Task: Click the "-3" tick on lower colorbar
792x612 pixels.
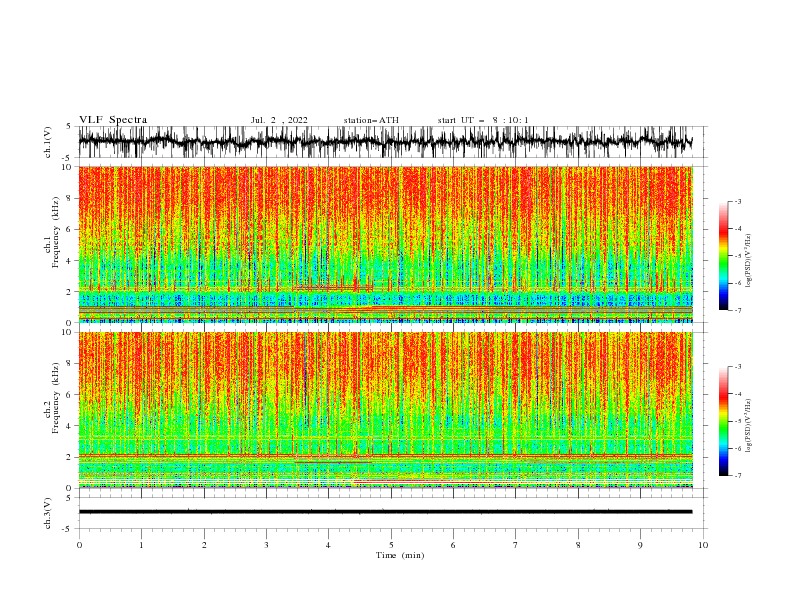Action: pyautogui.click(x=738, y=367)
